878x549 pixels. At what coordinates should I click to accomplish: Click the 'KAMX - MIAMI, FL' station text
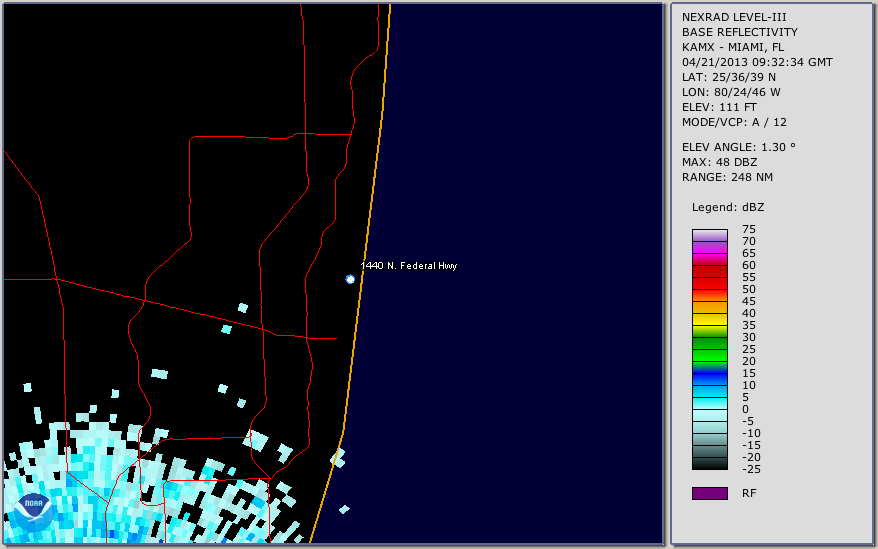[733, 47]
